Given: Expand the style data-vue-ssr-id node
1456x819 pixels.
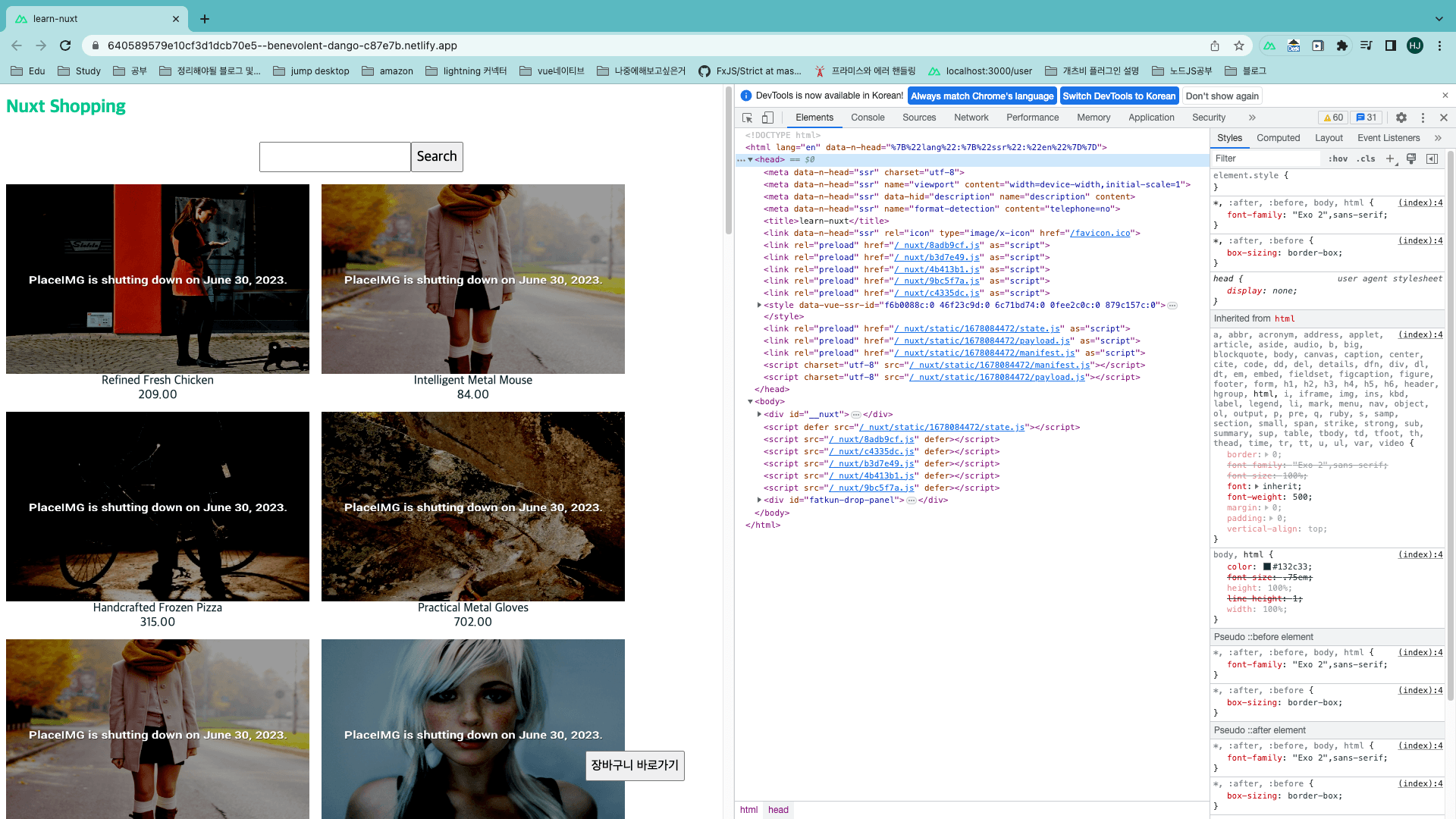Looking at the screenshot, I should (759, 305).
